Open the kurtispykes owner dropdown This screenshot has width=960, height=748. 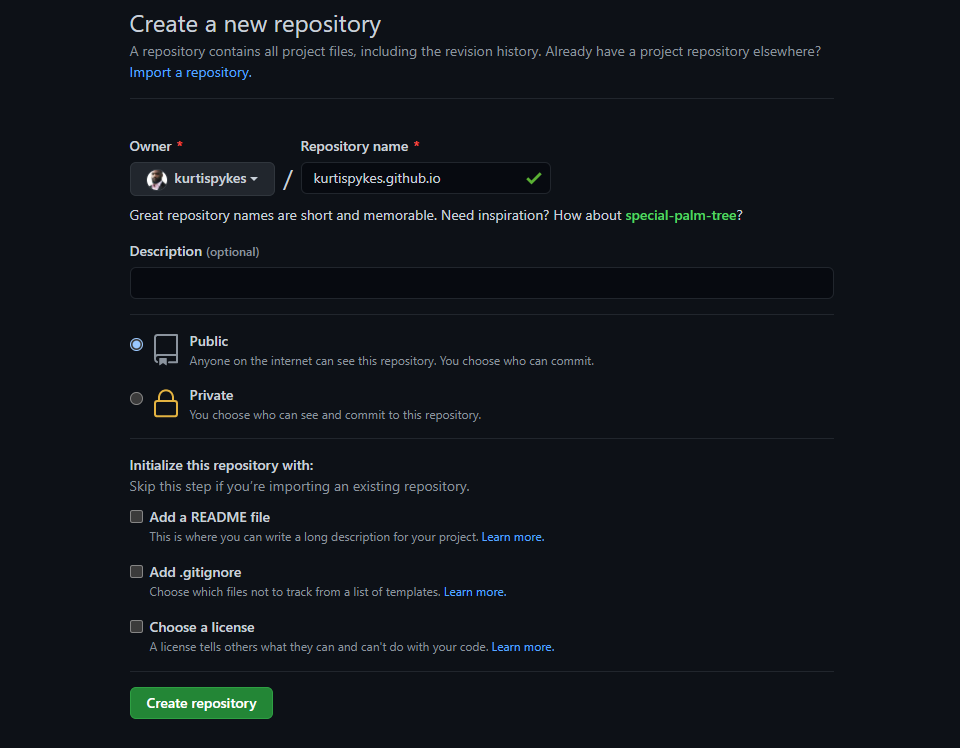coord(202,179)
